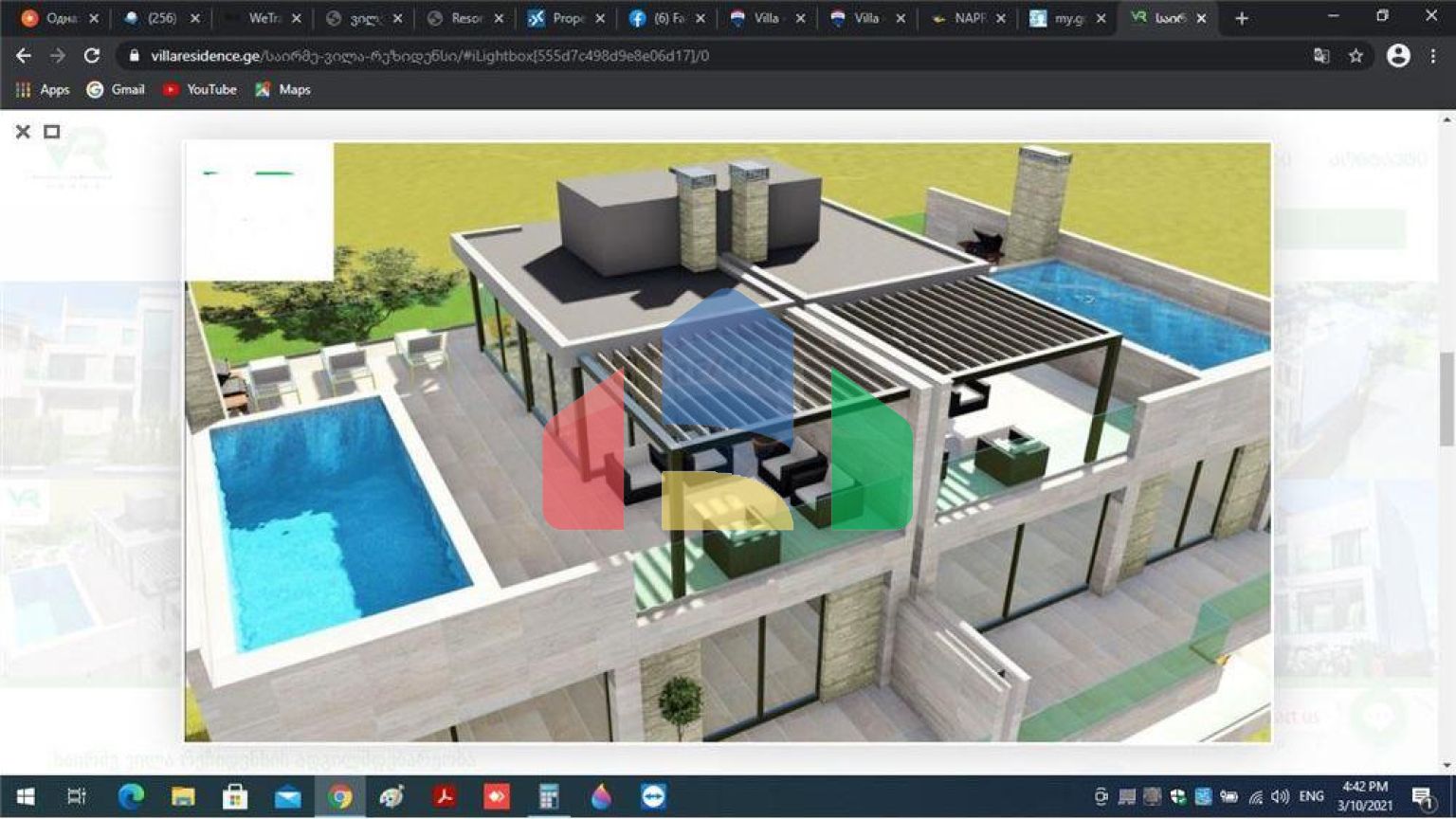The height and width of the screenshot is (819, 1456).
Task: Click the volume icon in system tray
Action: tap(1280, 796)
